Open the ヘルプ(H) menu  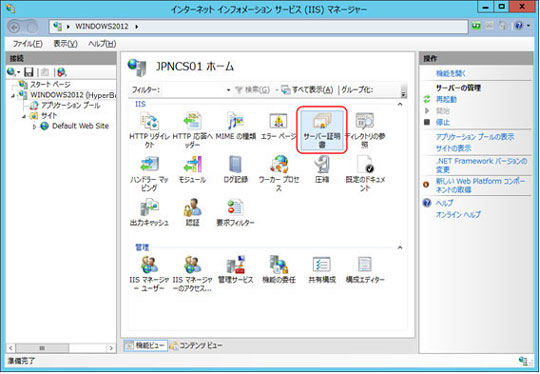click(x=102, y=44)
